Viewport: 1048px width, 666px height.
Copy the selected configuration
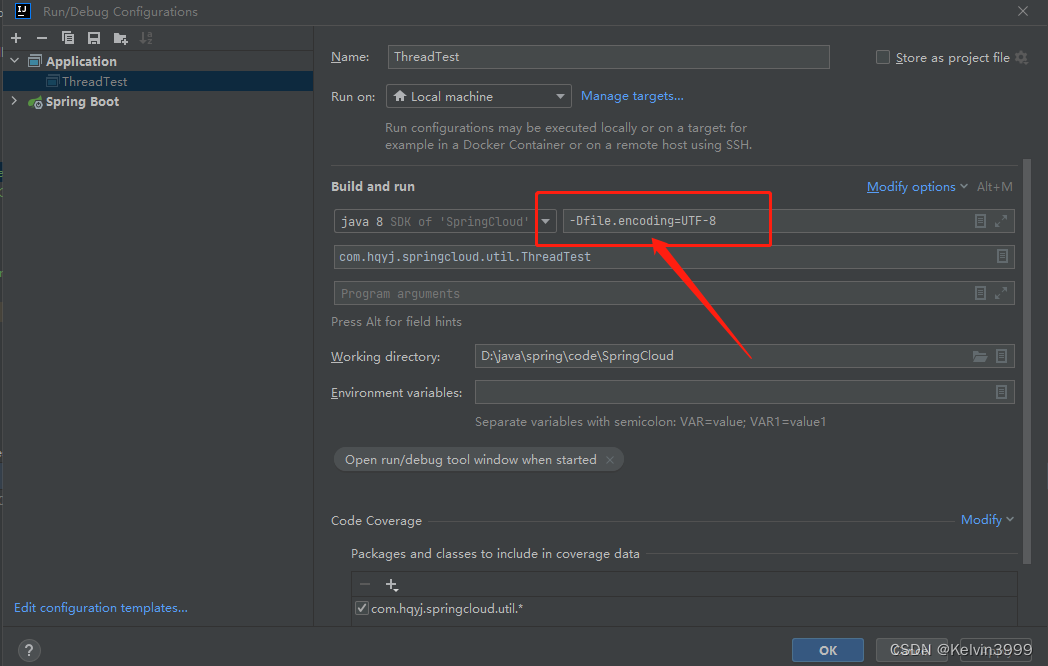[x=68, y=38]
